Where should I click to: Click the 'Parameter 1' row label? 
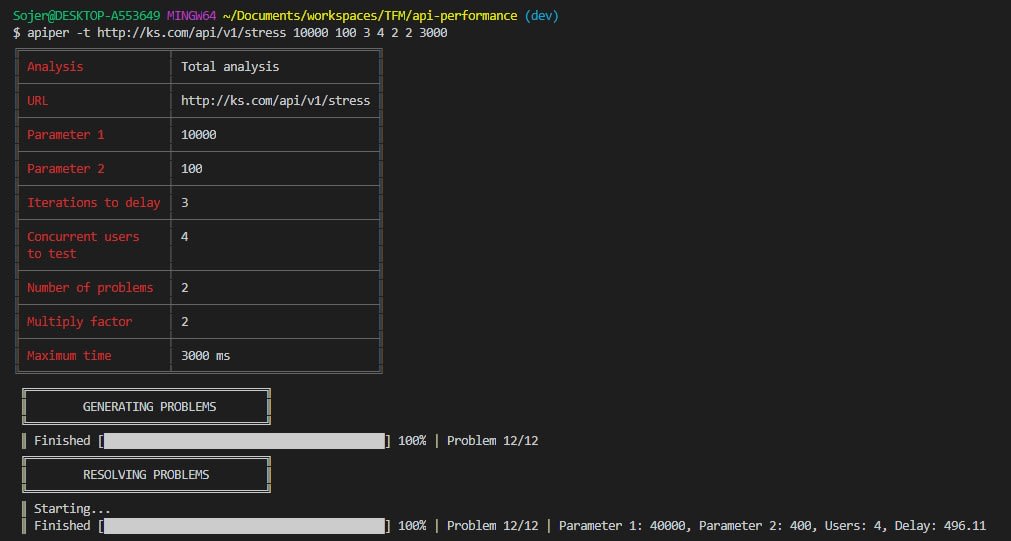click(x=65, y=135)
